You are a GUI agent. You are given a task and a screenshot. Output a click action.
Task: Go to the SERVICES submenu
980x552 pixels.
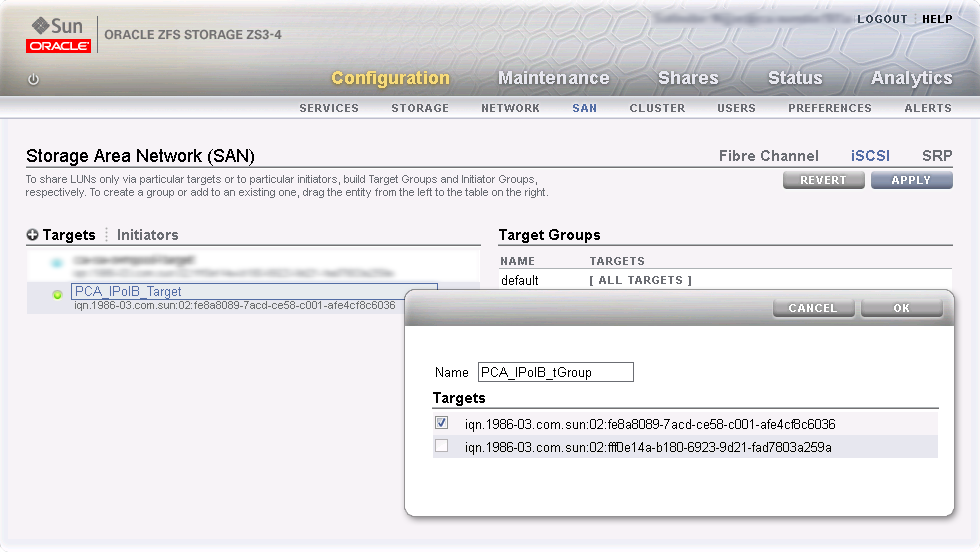pyautogui.click(x=329, y=108)
